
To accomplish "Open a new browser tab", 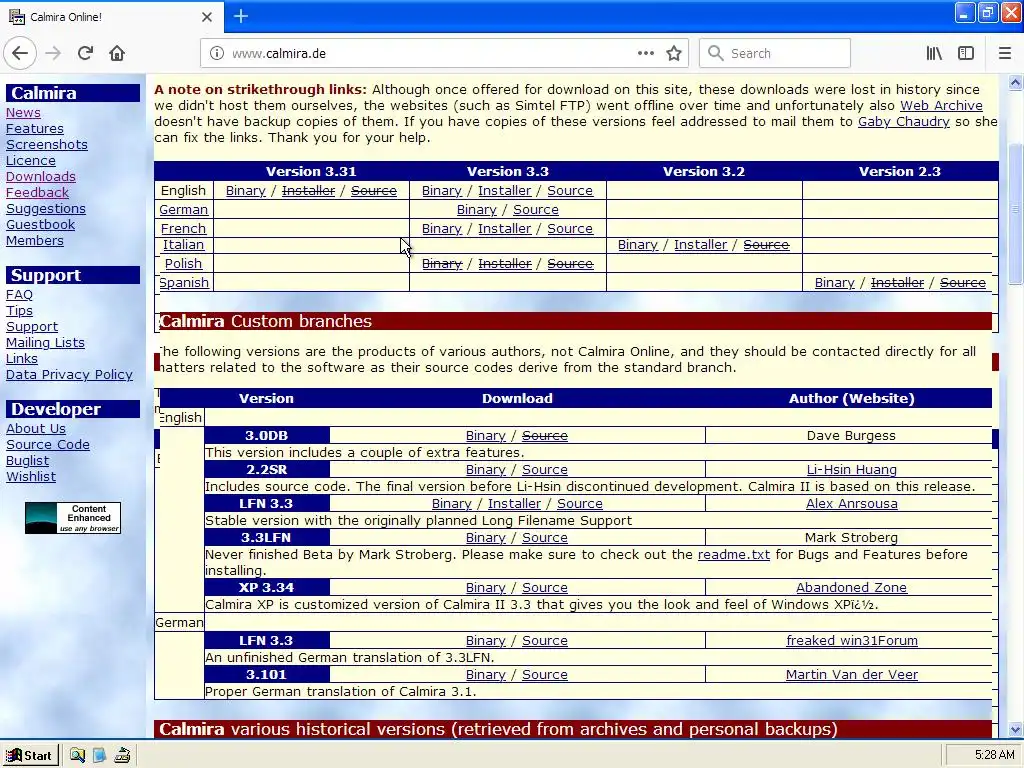I will tap(240, 16).
